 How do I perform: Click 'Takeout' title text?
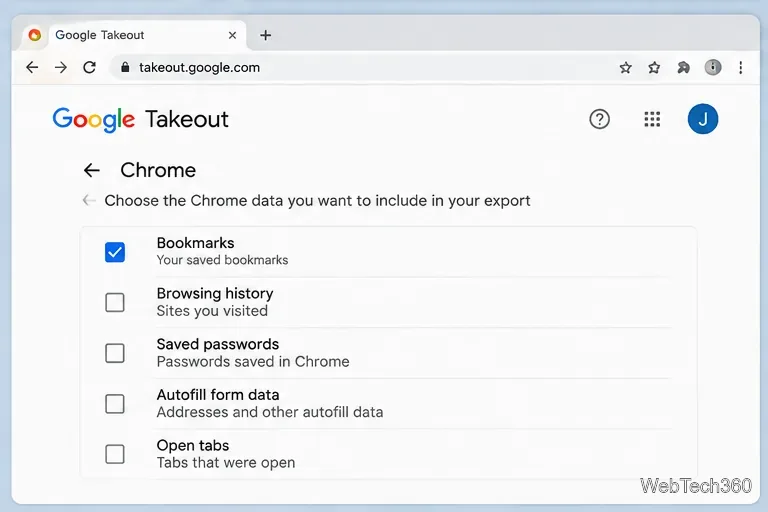pos(187,119)
